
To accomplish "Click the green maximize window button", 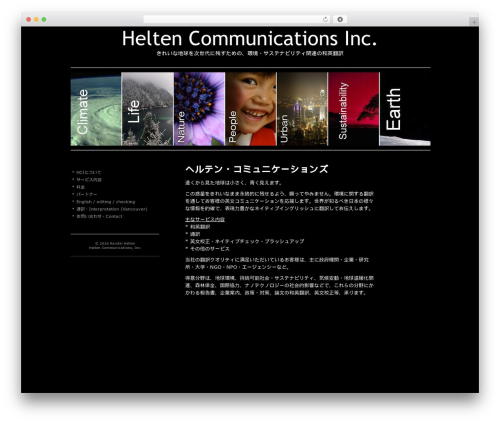I will coord(44,19).
